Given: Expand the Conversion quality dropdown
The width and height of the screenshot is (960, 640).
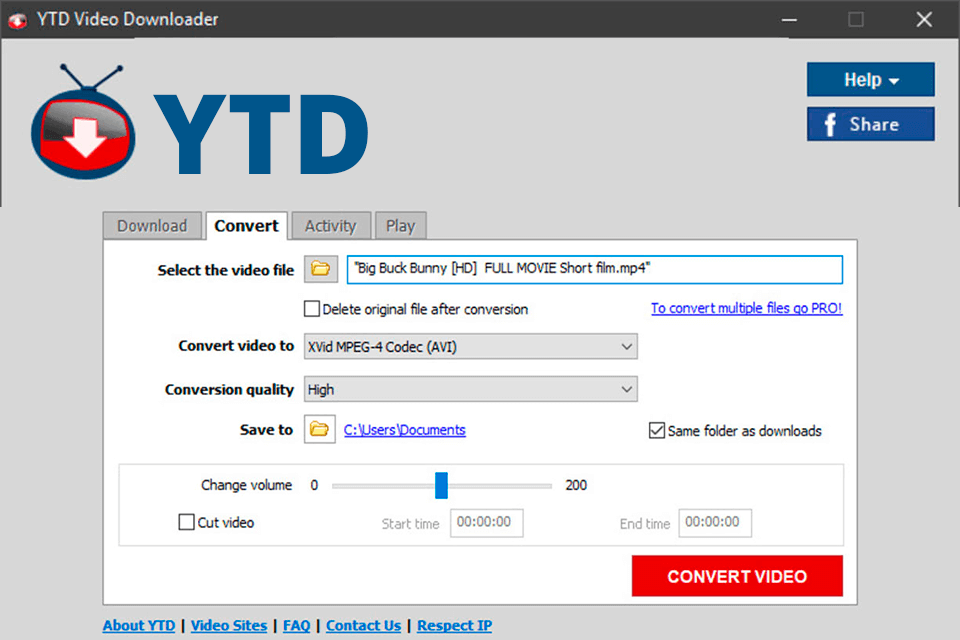Looking at the screenshot, I should [470, 390].
